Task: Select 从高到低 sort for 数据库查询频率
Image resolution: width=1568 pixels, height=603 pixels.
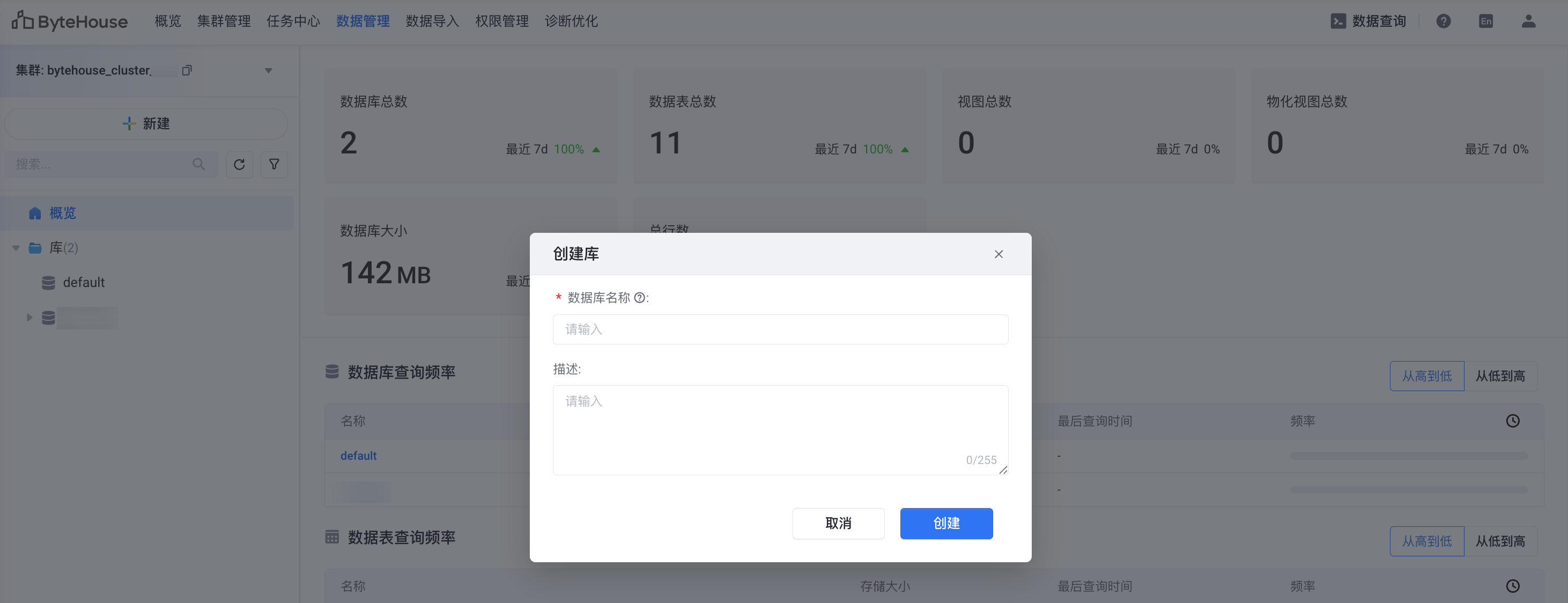Action: (1427, 376)
